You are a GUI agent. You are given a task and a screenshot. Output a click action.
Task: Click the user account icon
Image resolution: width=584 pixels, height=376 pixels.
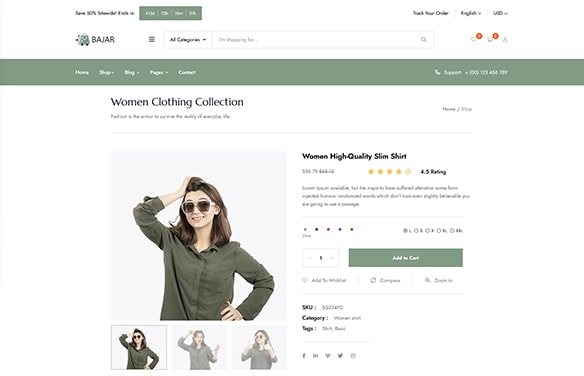coord(505,39)
